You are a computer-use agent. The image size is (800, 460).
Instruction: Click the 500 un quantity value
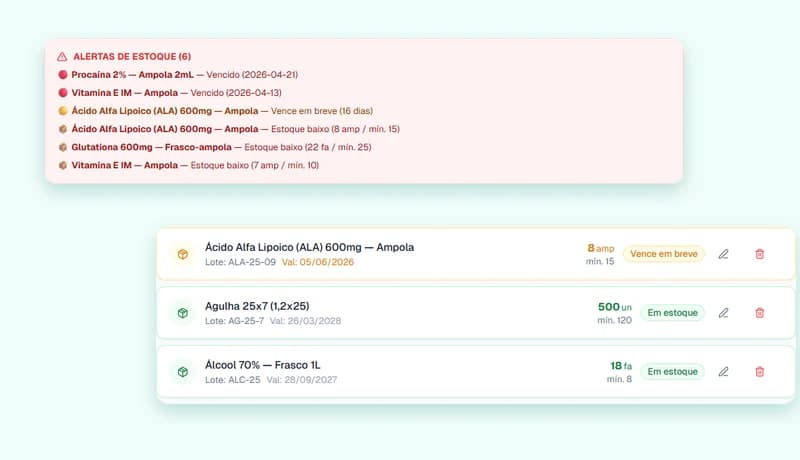615,307
